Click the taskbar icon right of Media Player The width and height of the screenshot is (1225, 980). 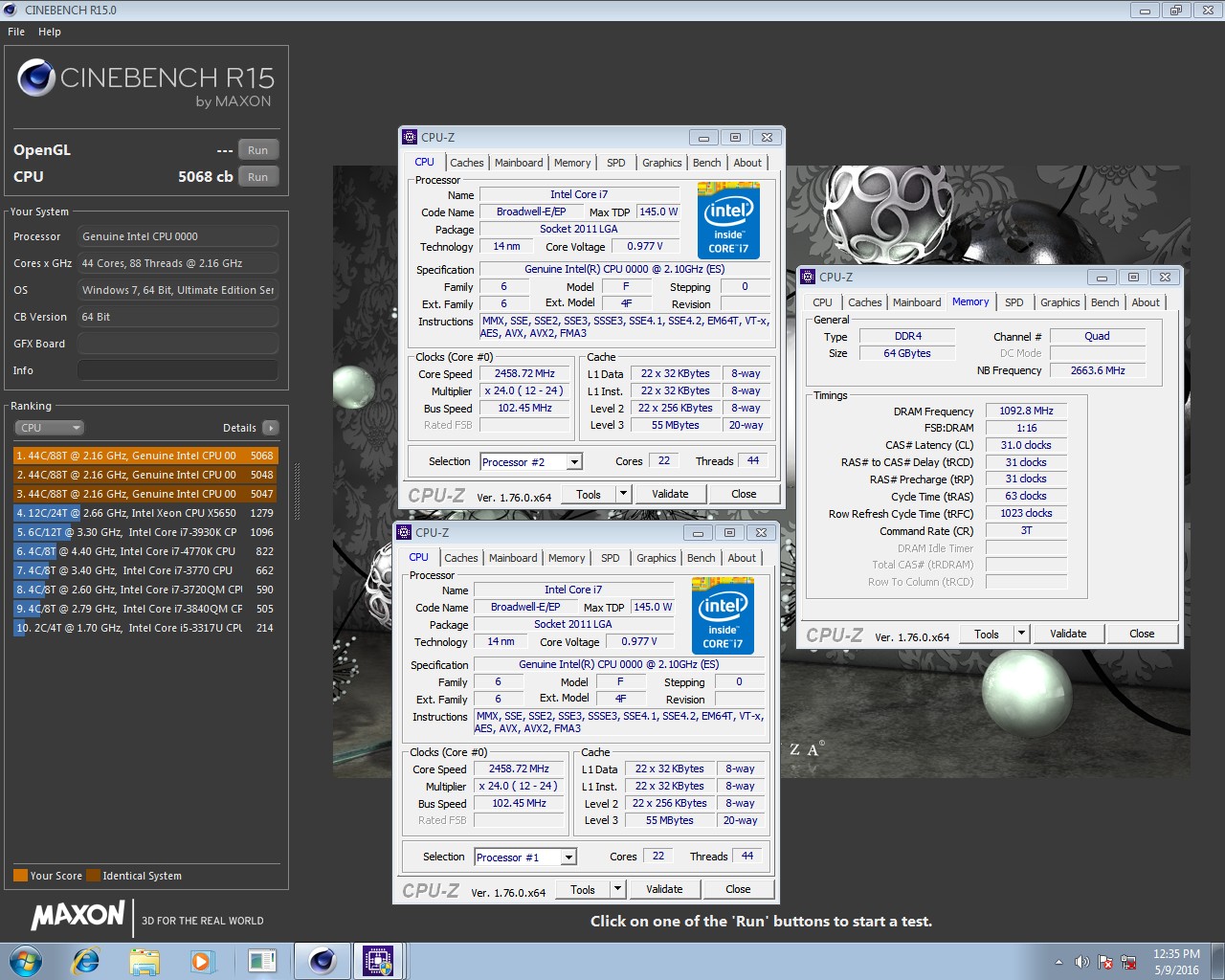coord(261,961)
